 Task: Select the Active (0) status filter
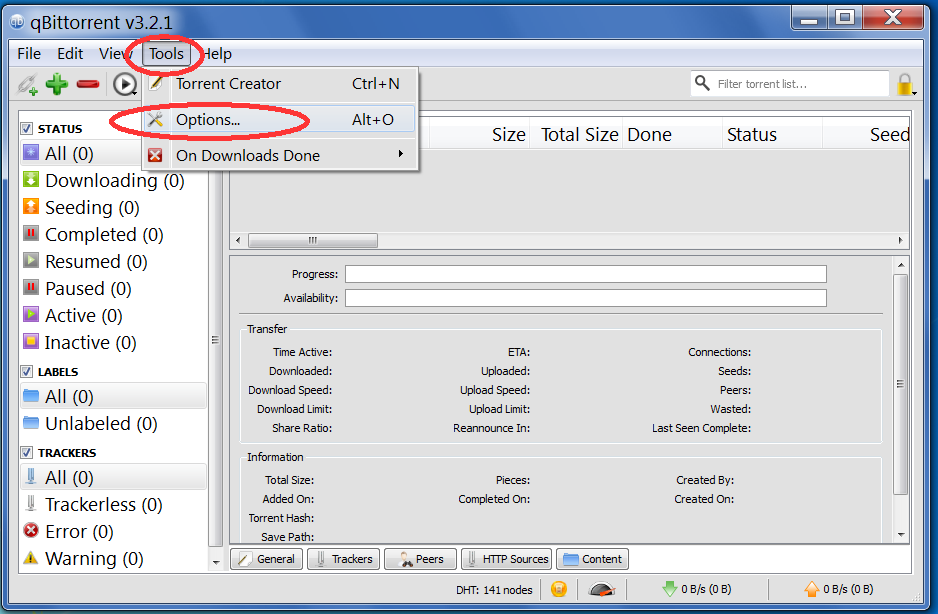(114, 315)
